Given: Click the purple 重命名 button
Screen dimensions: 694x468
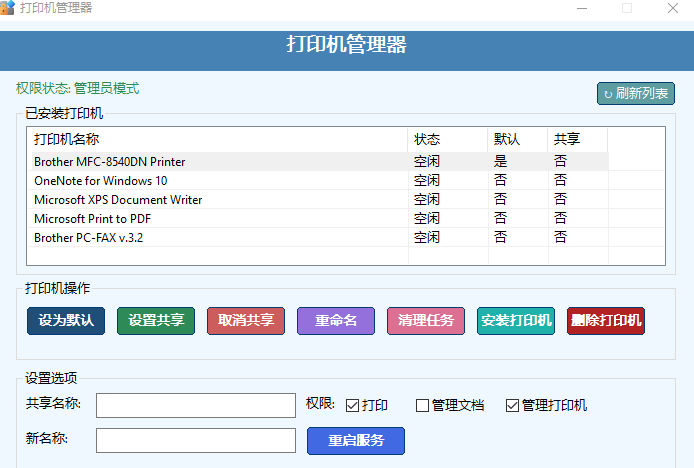Looking at the screenshot, I should coord(336,321).
